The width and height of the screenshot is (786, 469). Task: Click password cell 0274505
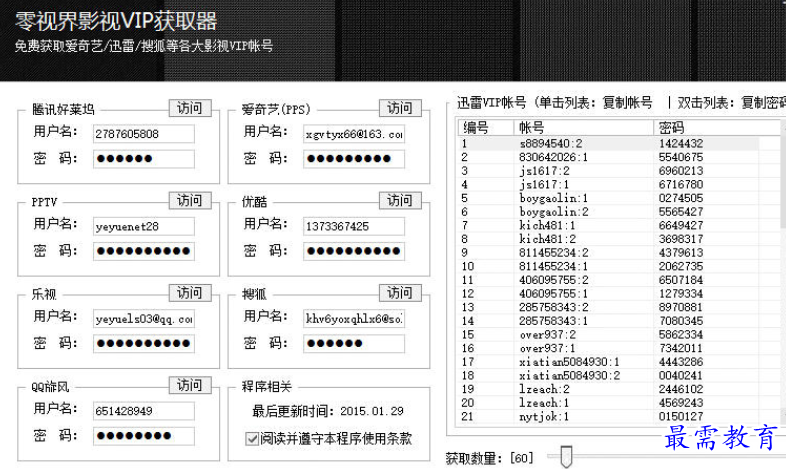click(681, 198)
